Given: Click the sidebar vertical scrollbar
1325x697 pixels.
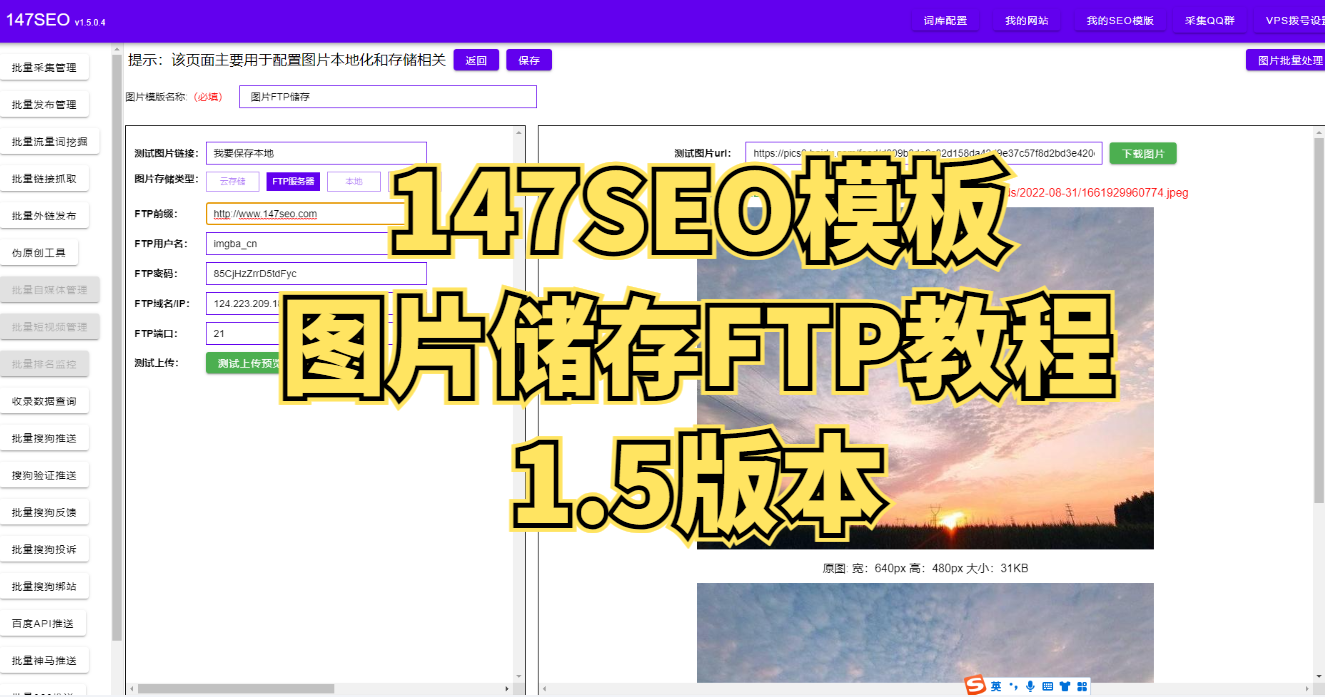Looking at the screenshot, I should (x=117, y=350).
